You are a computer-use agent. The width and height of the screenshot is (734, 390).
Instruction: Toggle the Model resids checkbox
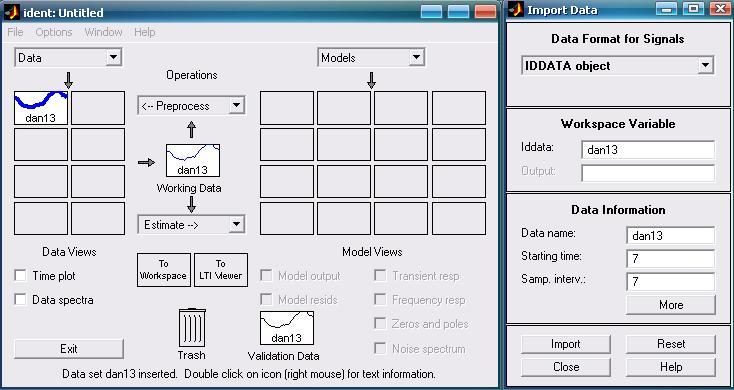266,300
